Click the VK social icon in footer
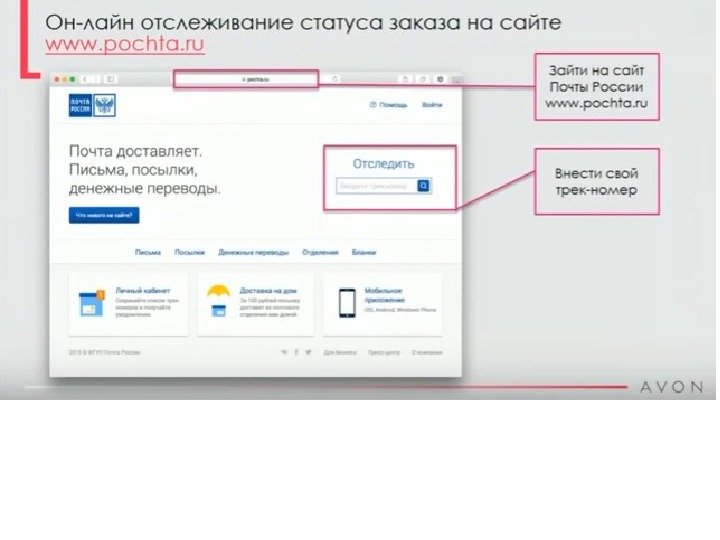 (284, 353)
